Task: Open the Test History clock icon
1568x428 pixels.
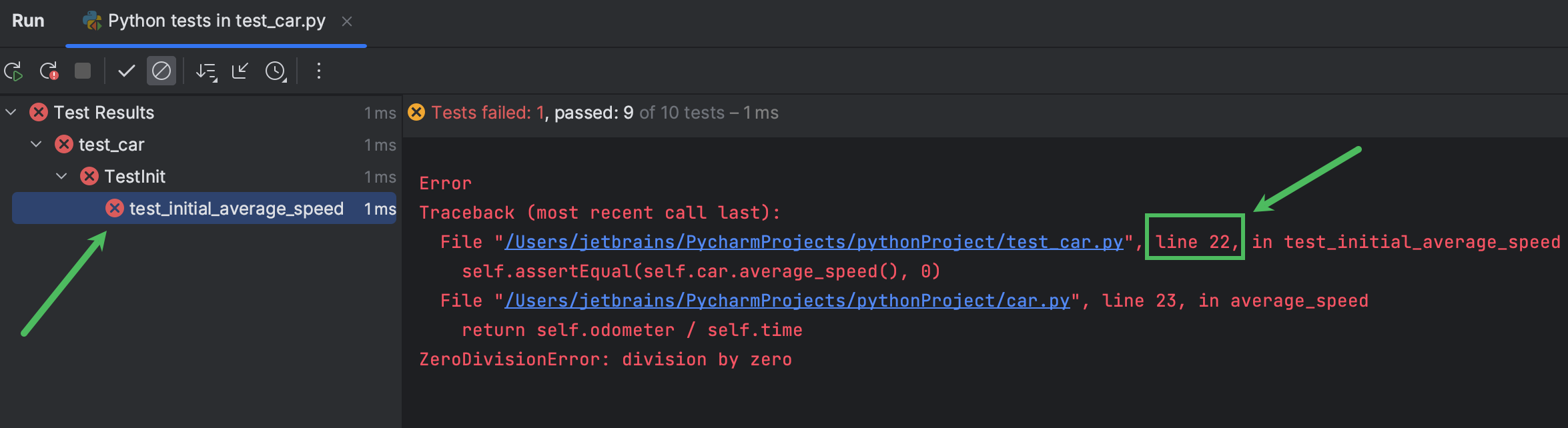Action: point(276,71)
